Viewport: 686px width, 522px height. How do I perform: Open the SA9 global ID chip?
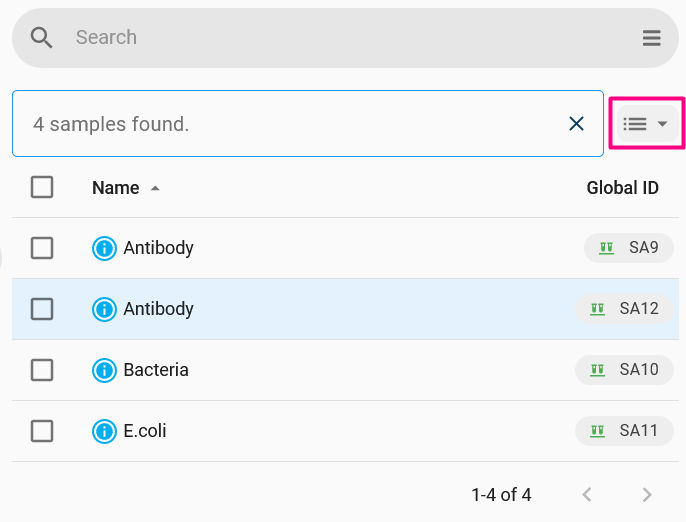tap(629, 248)
